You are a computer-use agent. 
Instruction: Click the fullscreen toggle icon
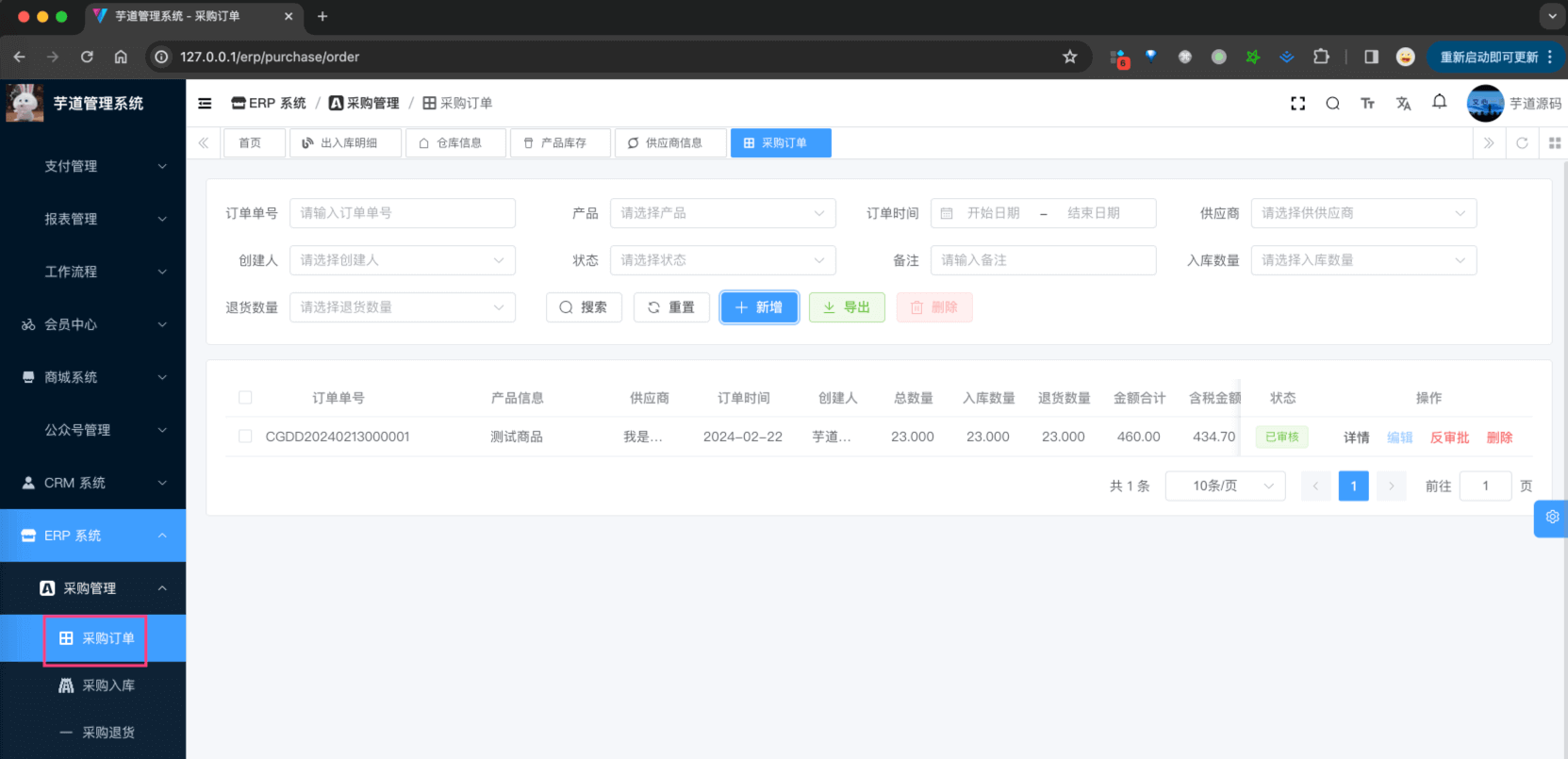click(1297, 104)
